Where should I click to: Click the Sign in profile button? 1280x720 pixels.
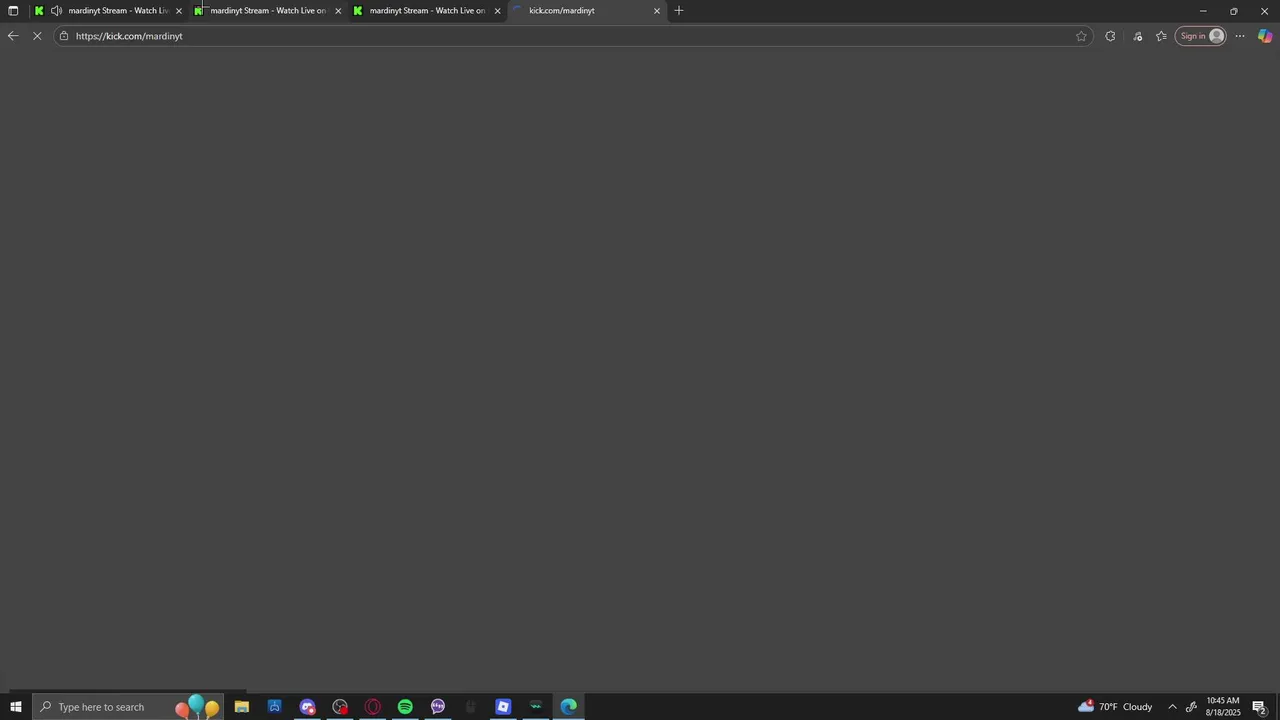pyautogui.click(x=1200, y=36)
